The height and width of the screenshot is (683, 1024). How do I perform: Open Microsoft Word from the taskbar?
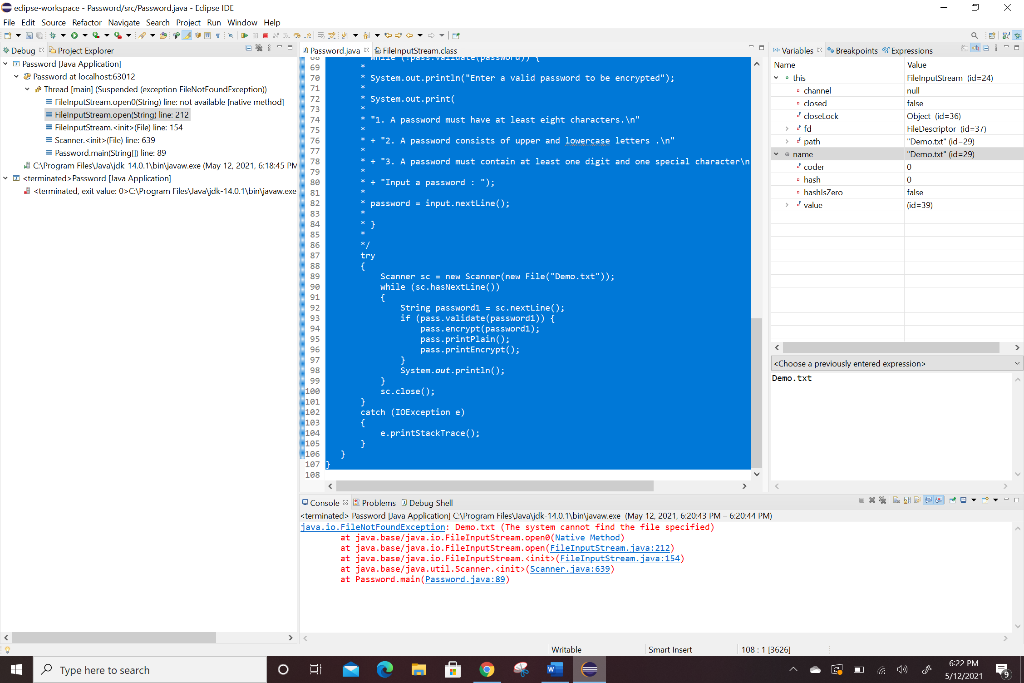pyautogui.click(x=555, y=669)
